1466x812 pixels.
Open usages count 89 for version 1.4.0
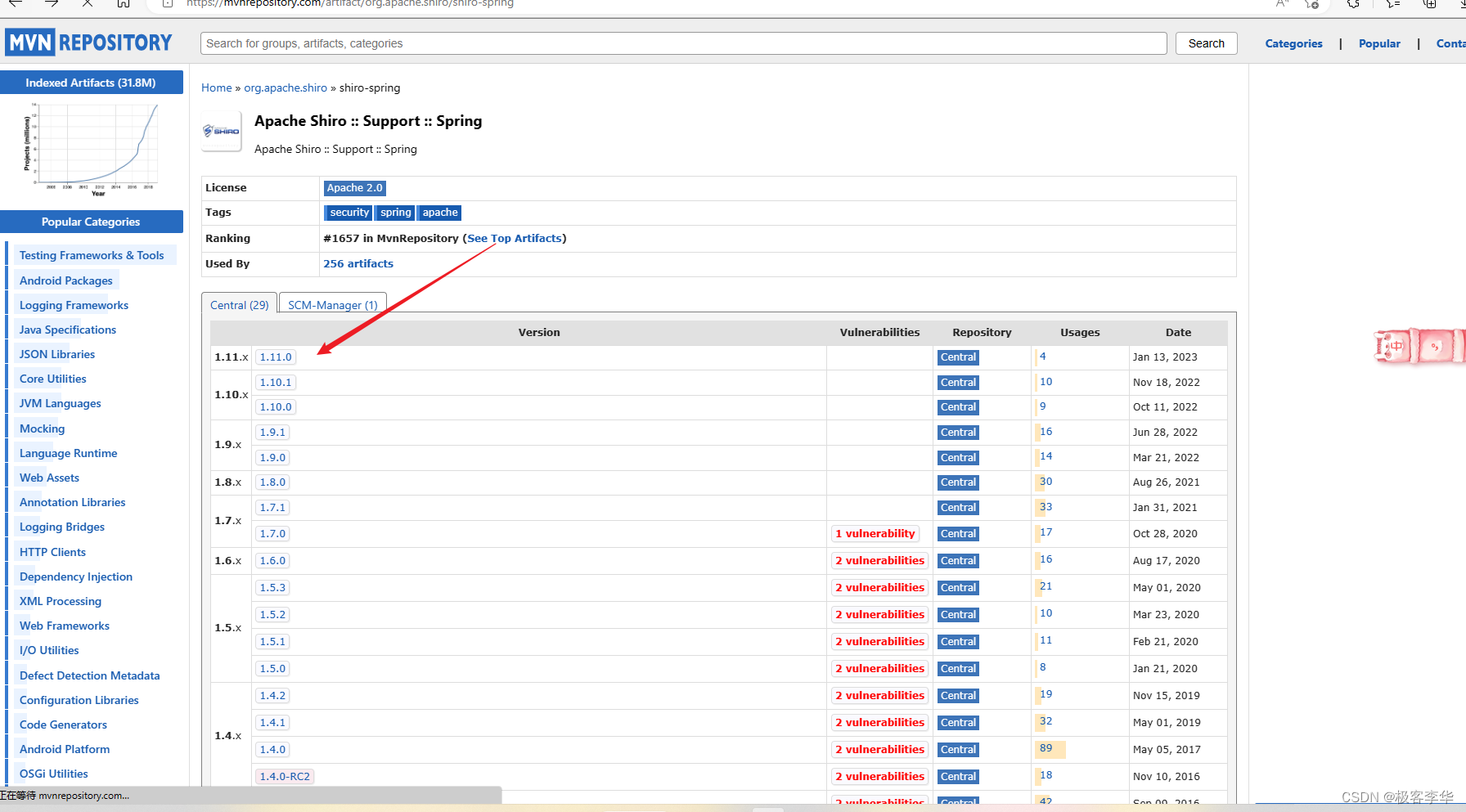pyautogui.click(x=1046, y=748)
